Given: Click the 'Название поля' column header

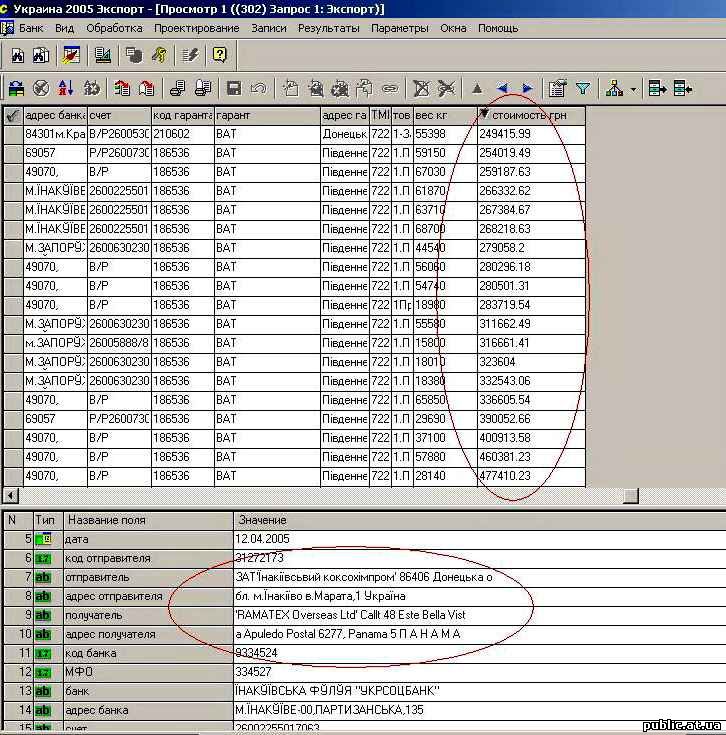Looking at the screenshot, I should pyautogui.click(x=148, y=520).
